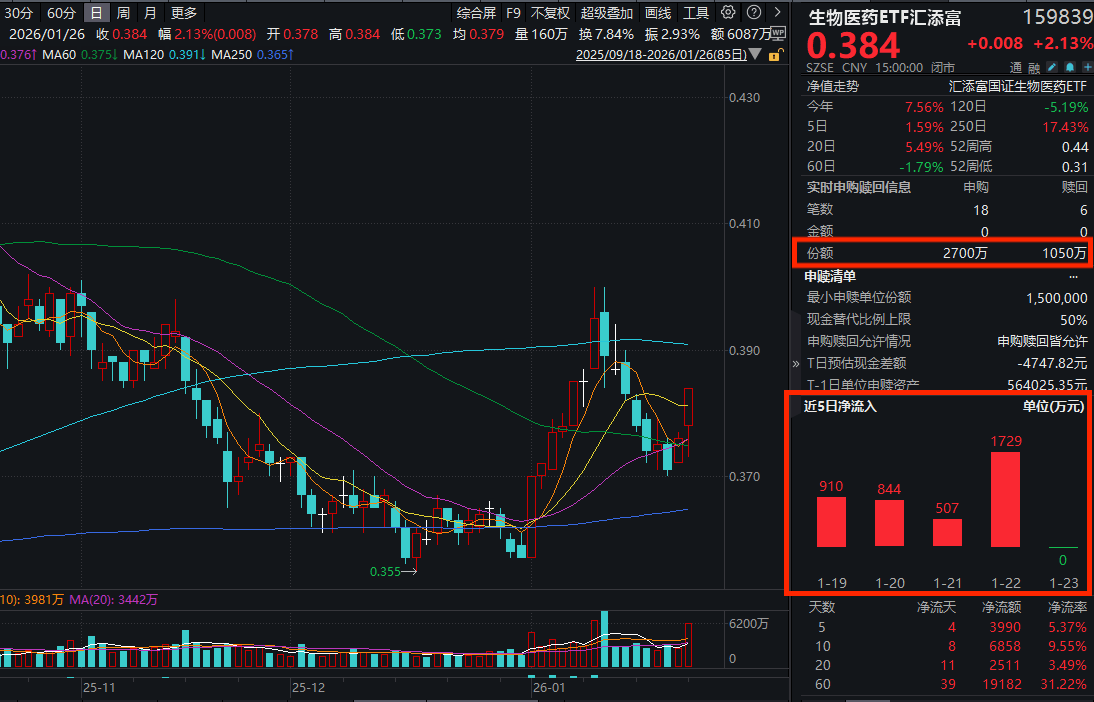1094x702 pixels.
Task: Expand the 更多 timeframe options
Action: coord(184,13)
